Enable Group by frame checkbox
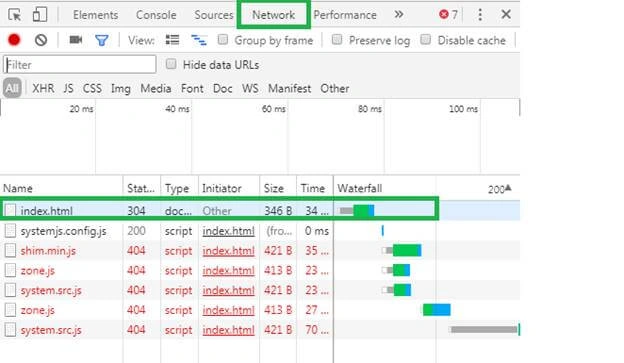Screen dimensions: 624x363 pos(223,39)
